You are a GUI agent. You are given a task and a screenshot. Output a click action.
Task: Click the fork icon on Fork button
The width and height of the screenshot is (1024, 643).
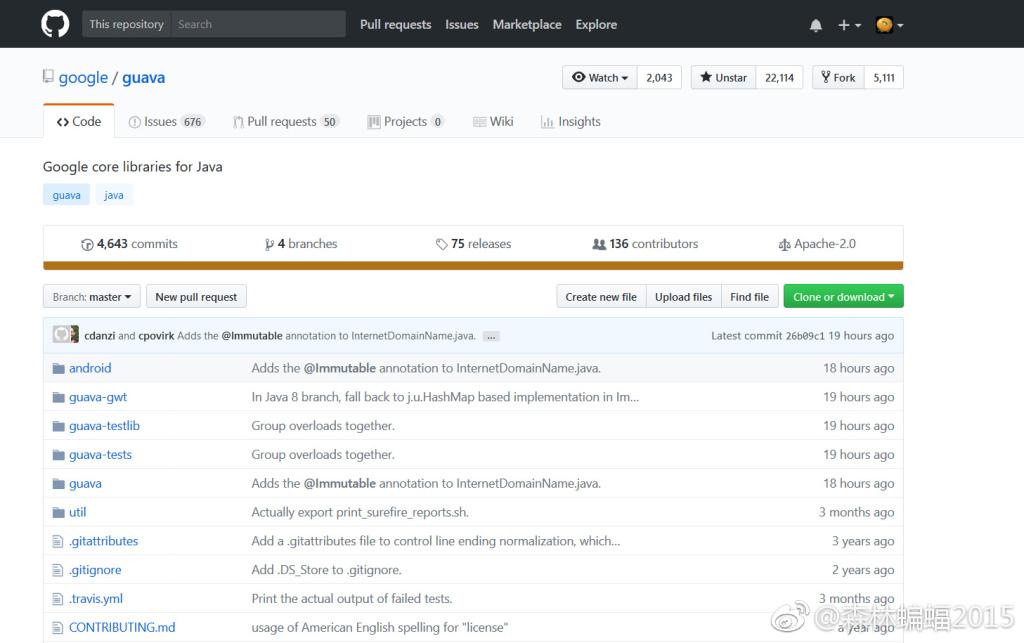[825, 77]
